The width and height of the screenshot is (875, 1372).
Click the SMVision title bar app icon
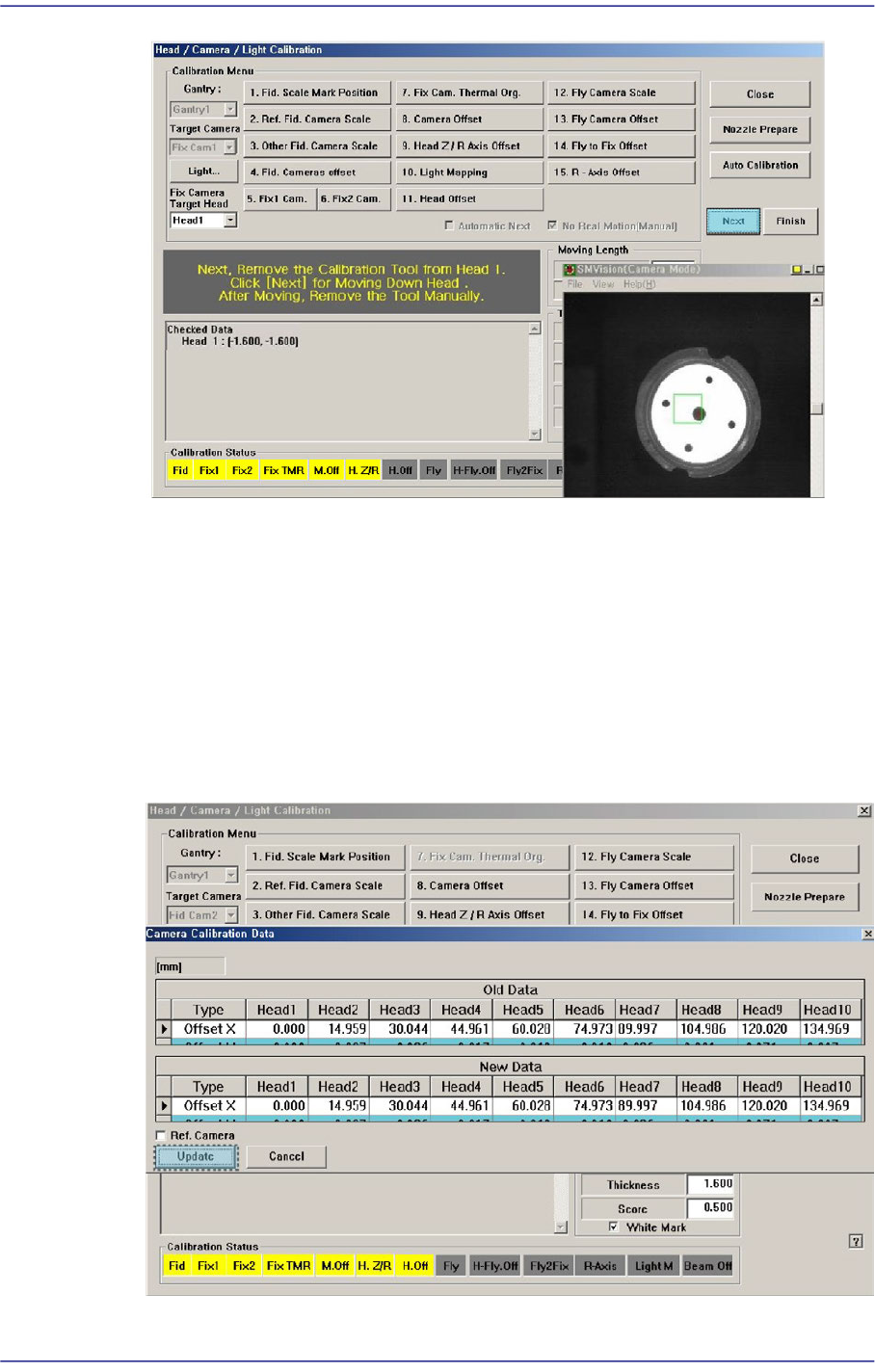570,270
